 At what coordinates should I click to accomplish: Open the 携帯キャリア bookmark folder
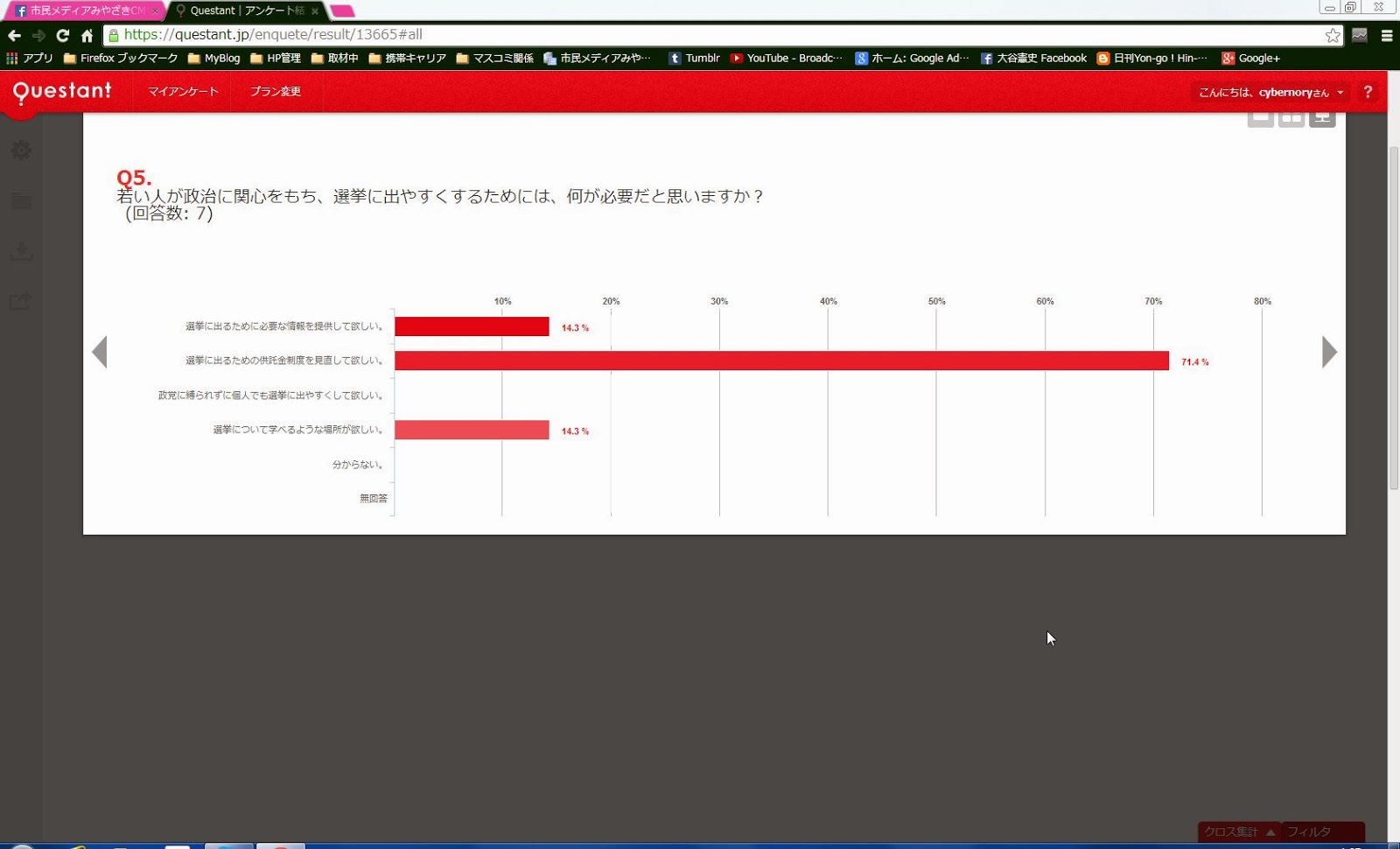[408, 59]
